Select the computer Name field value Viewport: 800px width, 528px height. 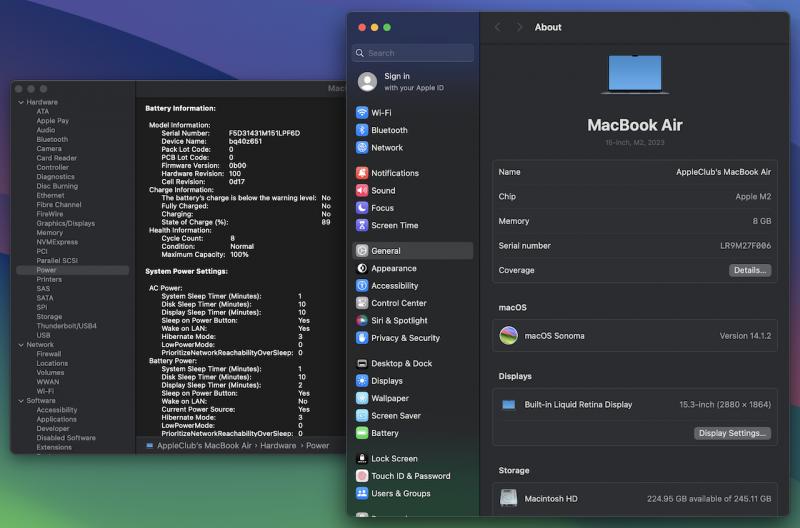click(723, 172)
